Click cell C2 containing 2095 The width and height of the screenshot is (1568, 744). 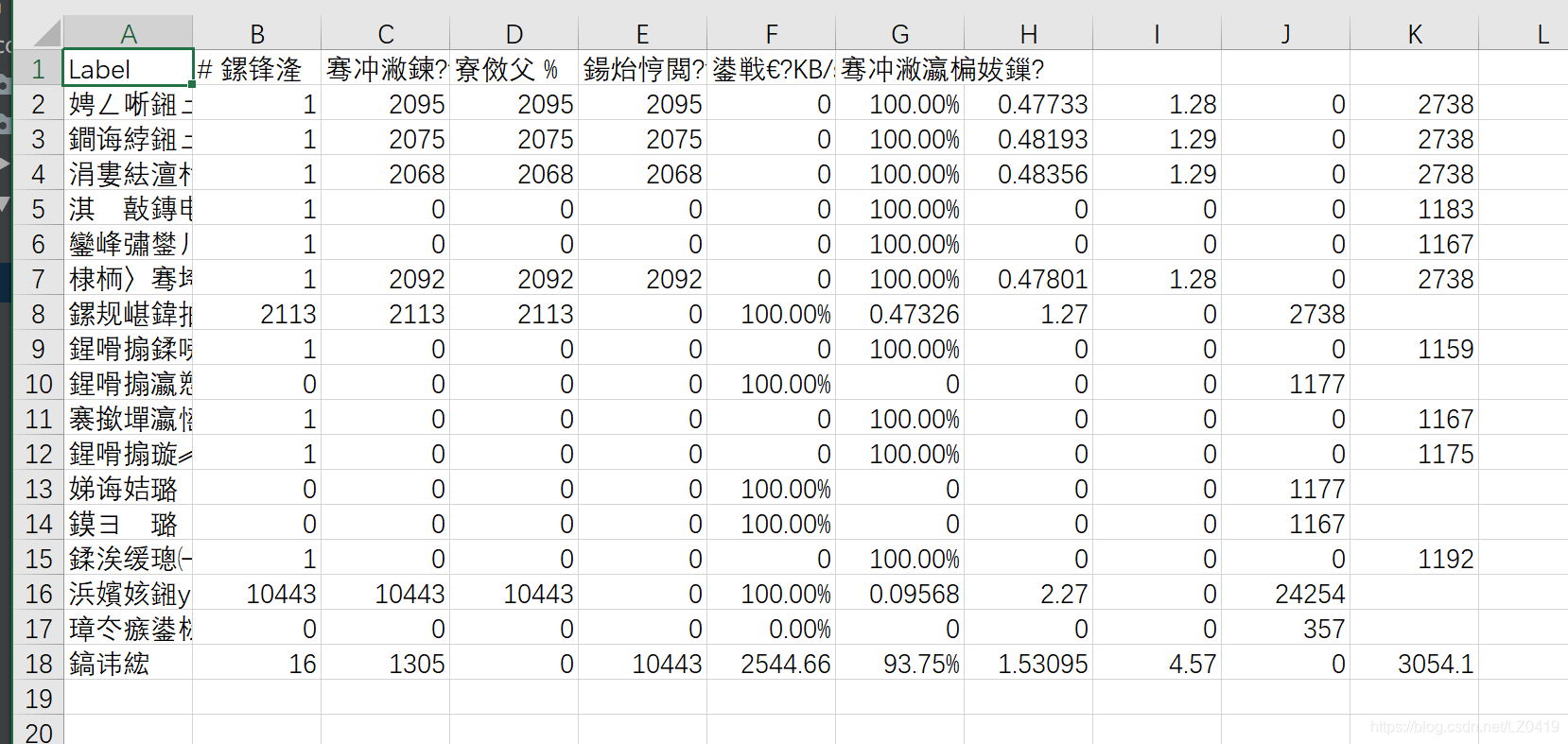(x=386, y=104)
